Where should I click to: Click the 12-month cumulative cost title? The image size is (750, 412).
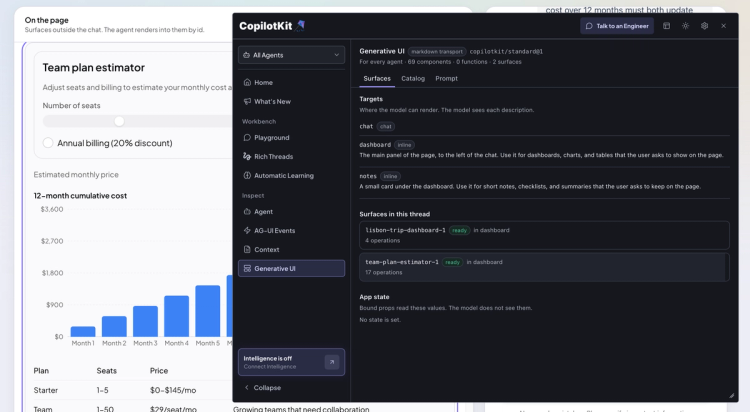click(80, 196)
